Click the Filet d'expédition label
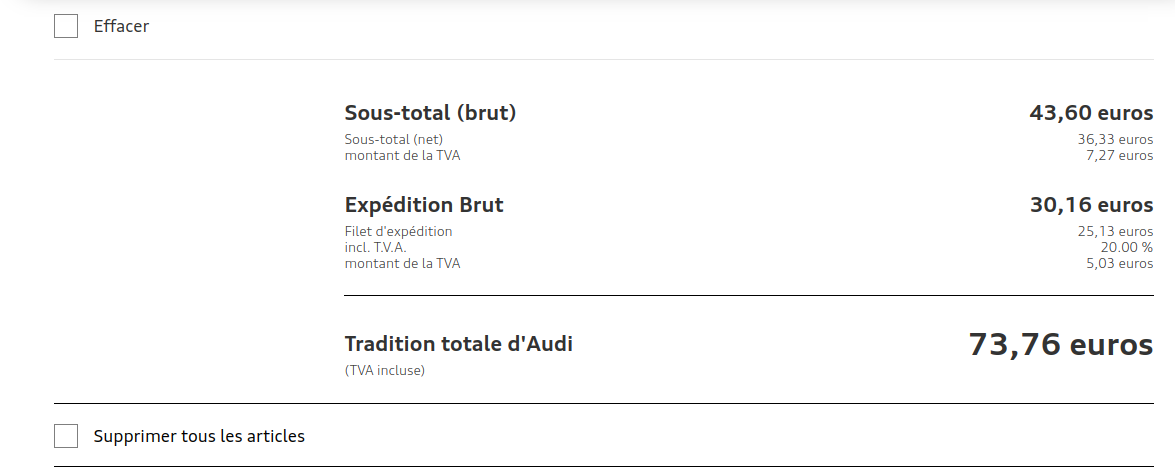The width and height of the screenshot is (1175, 475). pyautogui.click(x=398, y=231)
